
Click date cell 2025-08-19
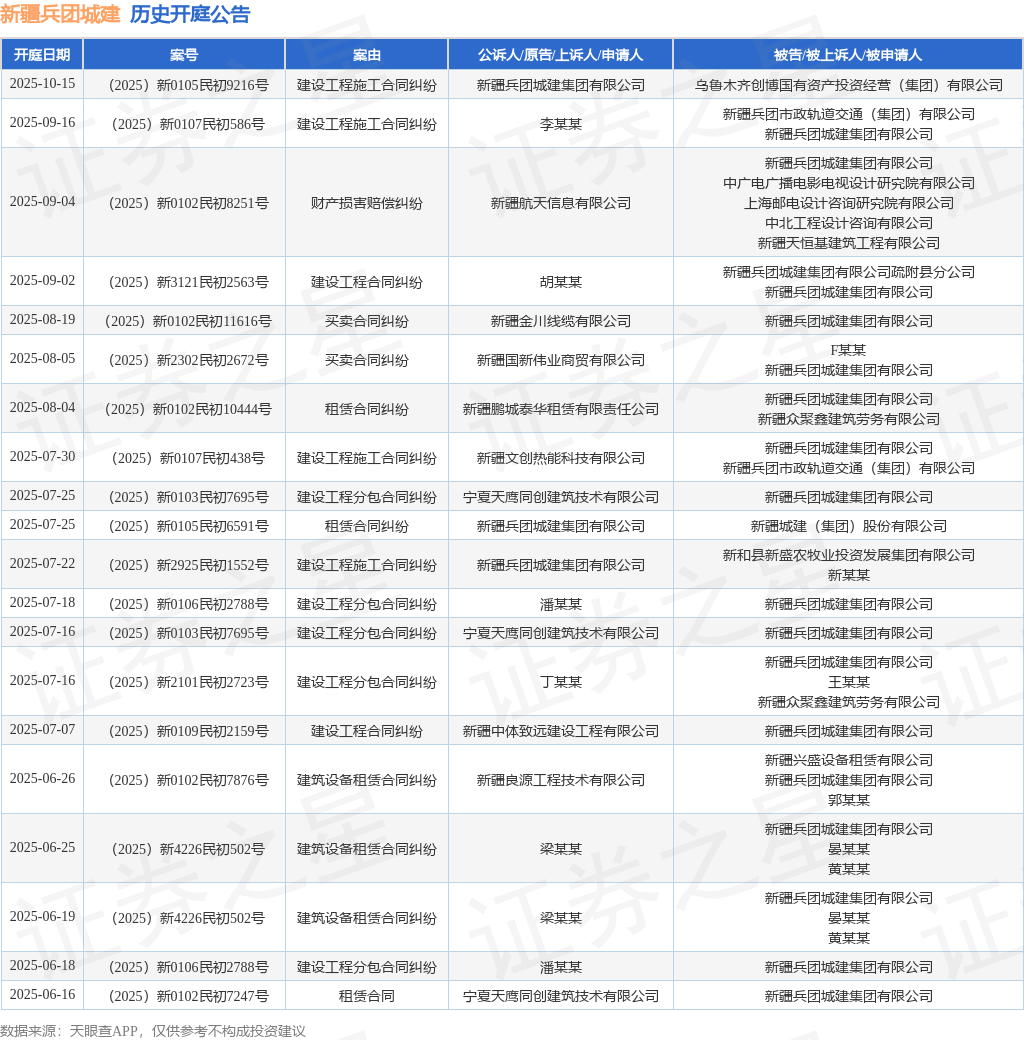[42, 320]
